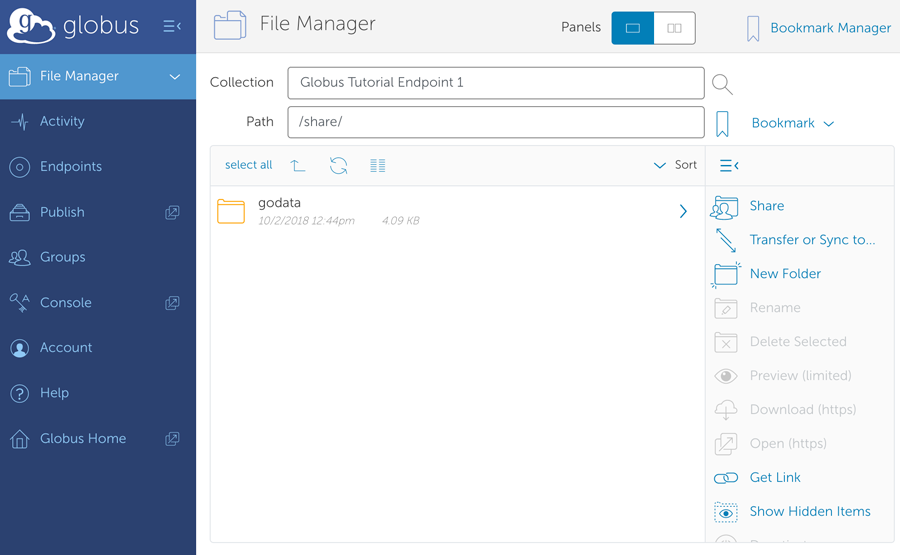Click Share in the actions panel

point(767,206)
